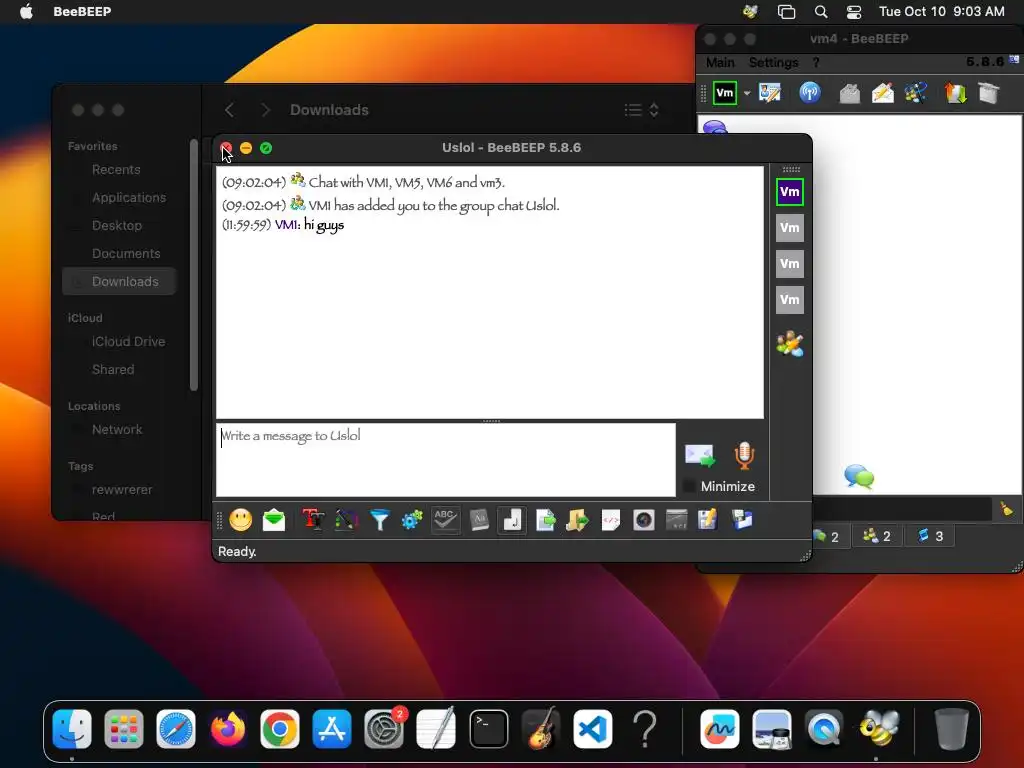Screen dimensions: 1024x768
Task: Select iCloud Drive in Finder sidebar
Action: click(129, 342)
